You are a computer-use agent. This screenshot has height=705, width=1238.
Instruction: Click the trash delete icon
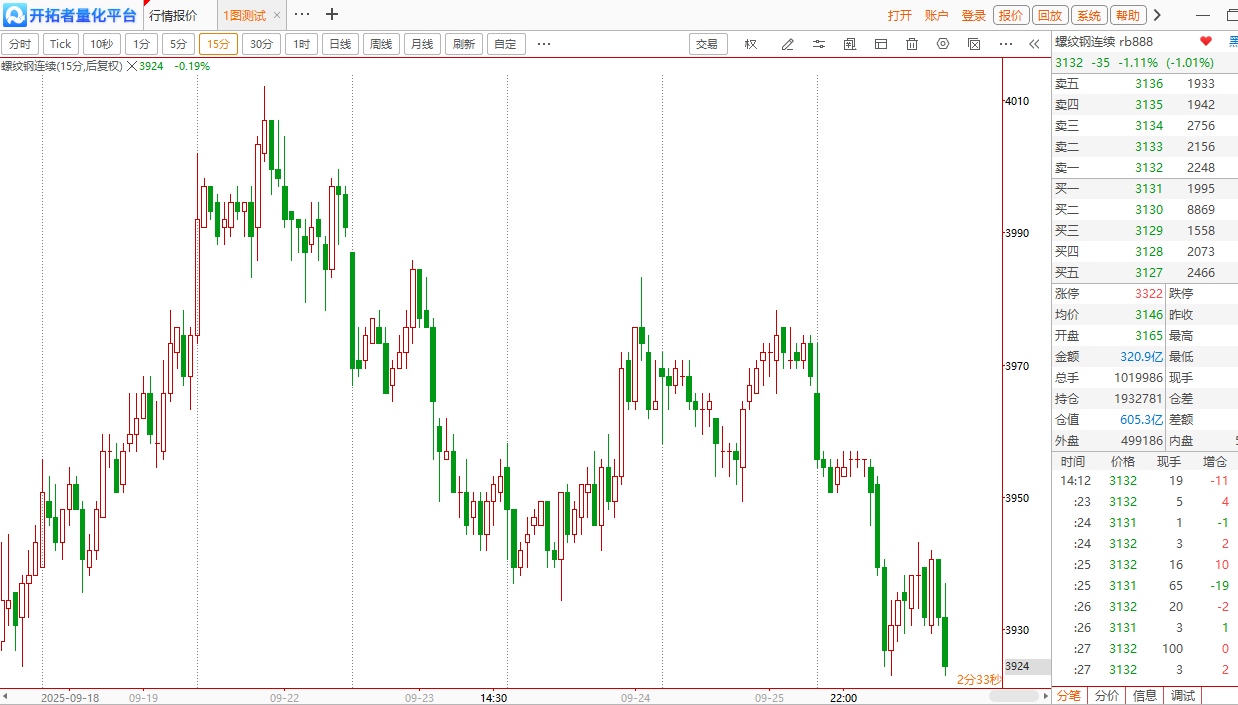coord(912,44)
